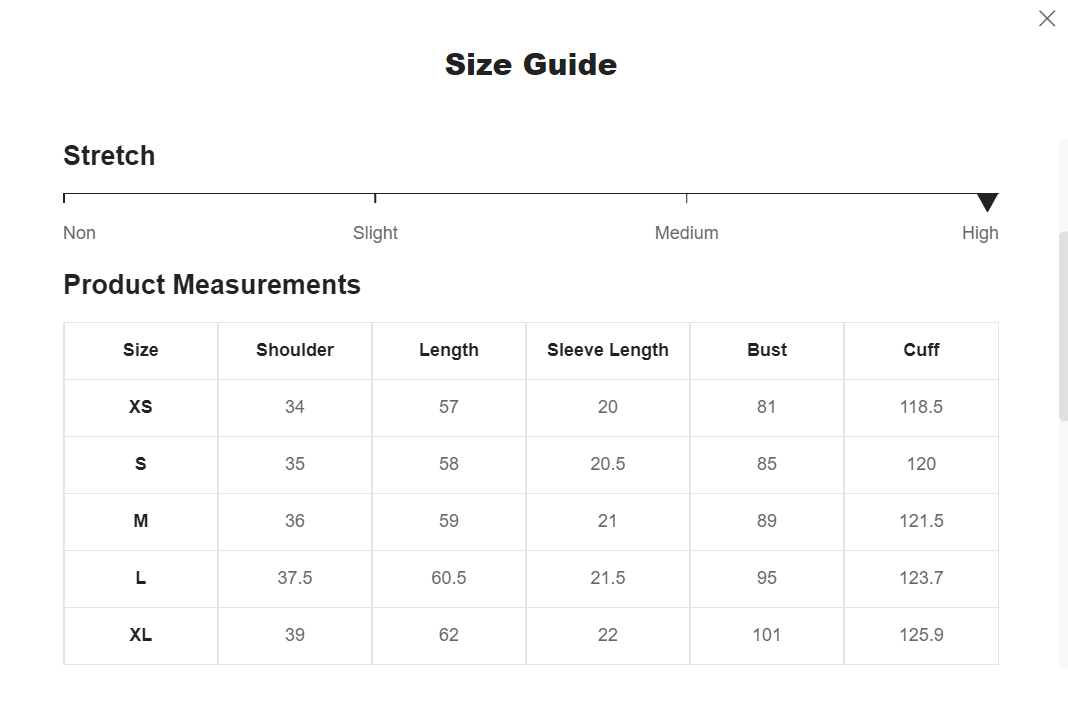Click the Slight stretch label

[x=375, y=233]
